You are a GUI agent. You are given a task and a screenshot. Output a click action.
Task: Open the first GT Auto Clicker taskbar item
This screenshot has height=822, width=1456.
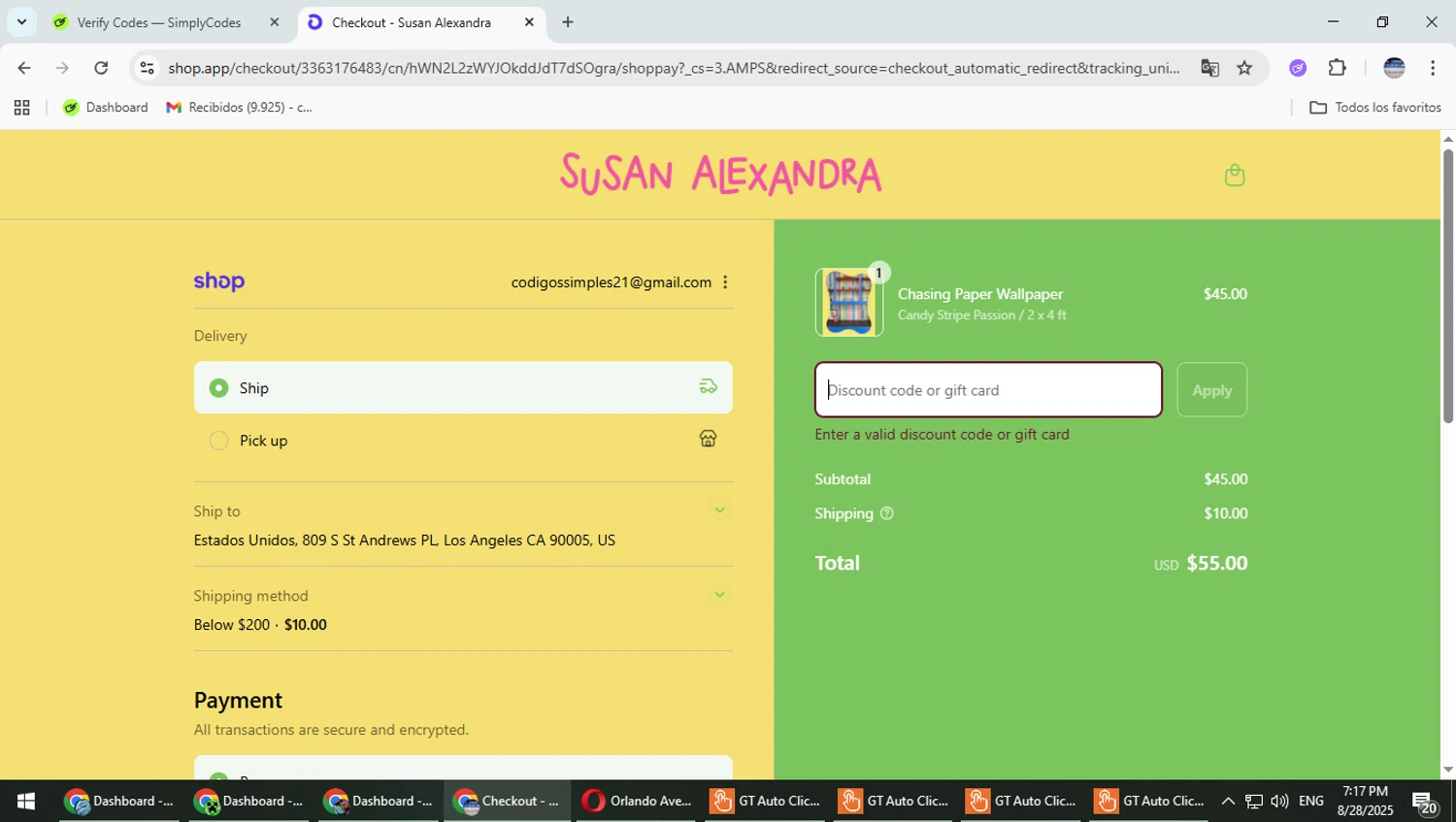click(x=766, y=802)
